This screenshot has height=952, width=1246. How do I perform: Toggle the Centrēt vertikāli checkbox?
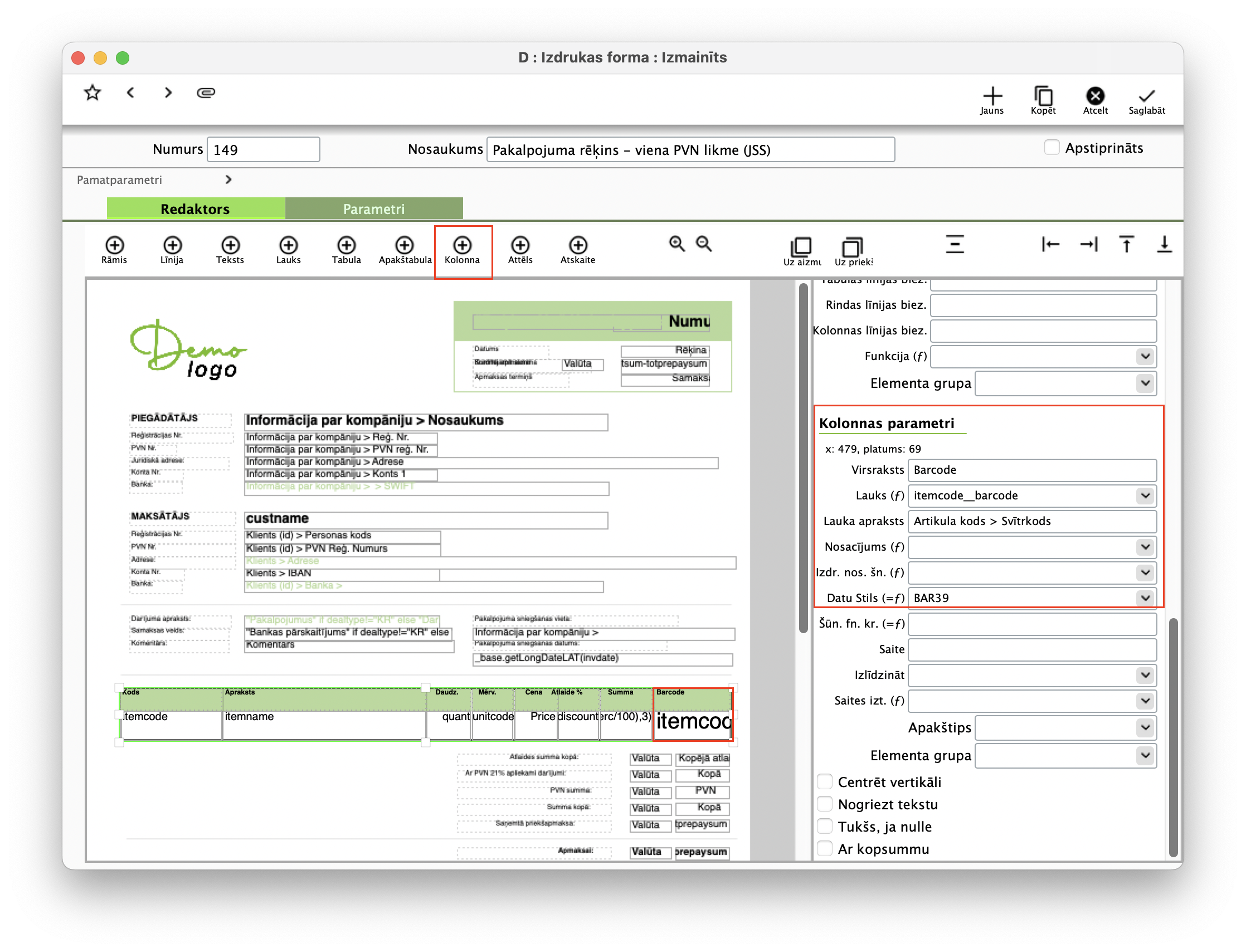coord(825,782)
